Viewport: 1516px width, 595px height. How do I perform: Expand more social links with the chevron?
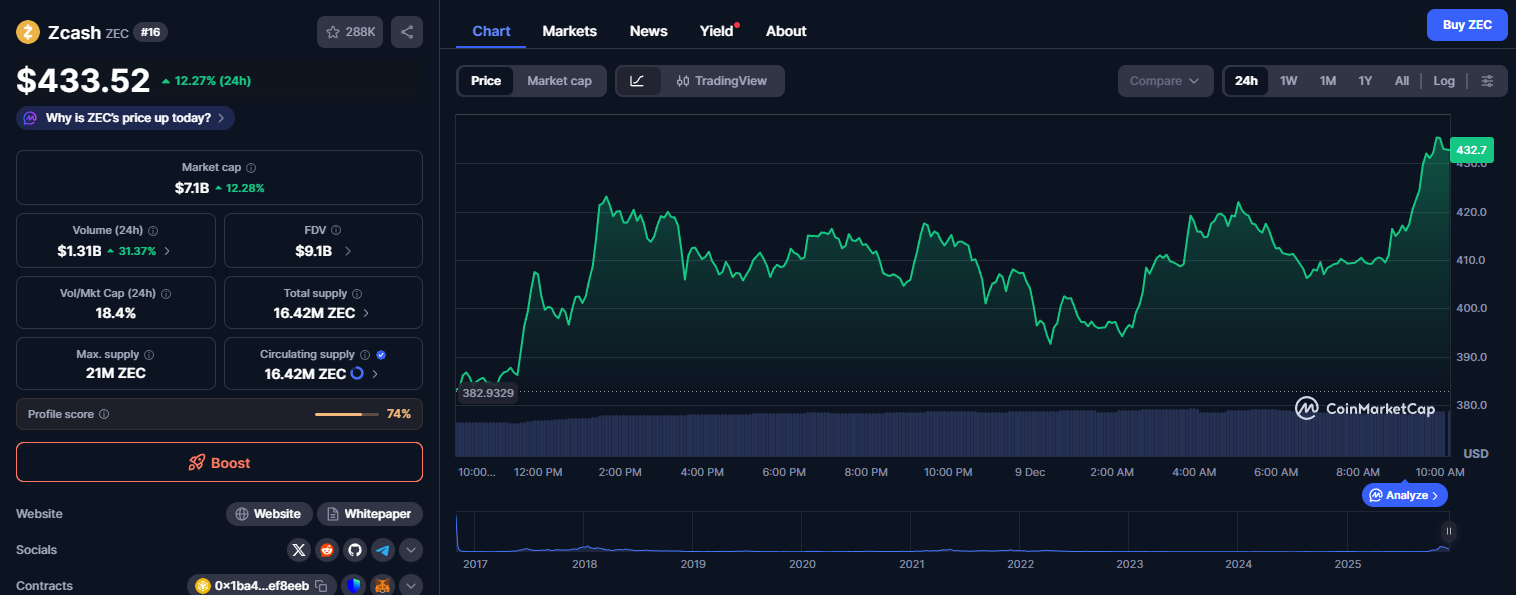[x=410, y=549]
